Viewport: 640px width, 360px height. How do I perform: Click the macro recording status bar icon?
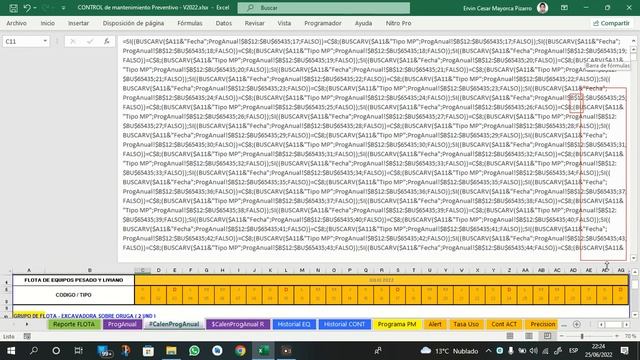pos(27,336)
